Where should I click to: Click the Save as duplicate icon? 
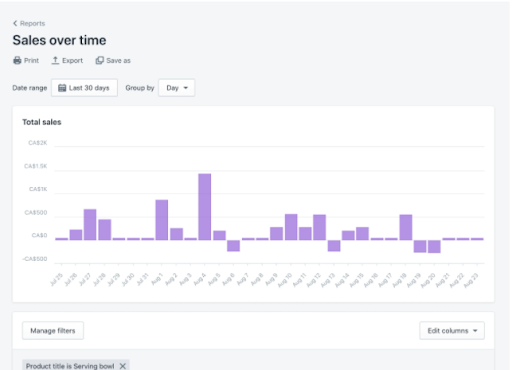99,60
